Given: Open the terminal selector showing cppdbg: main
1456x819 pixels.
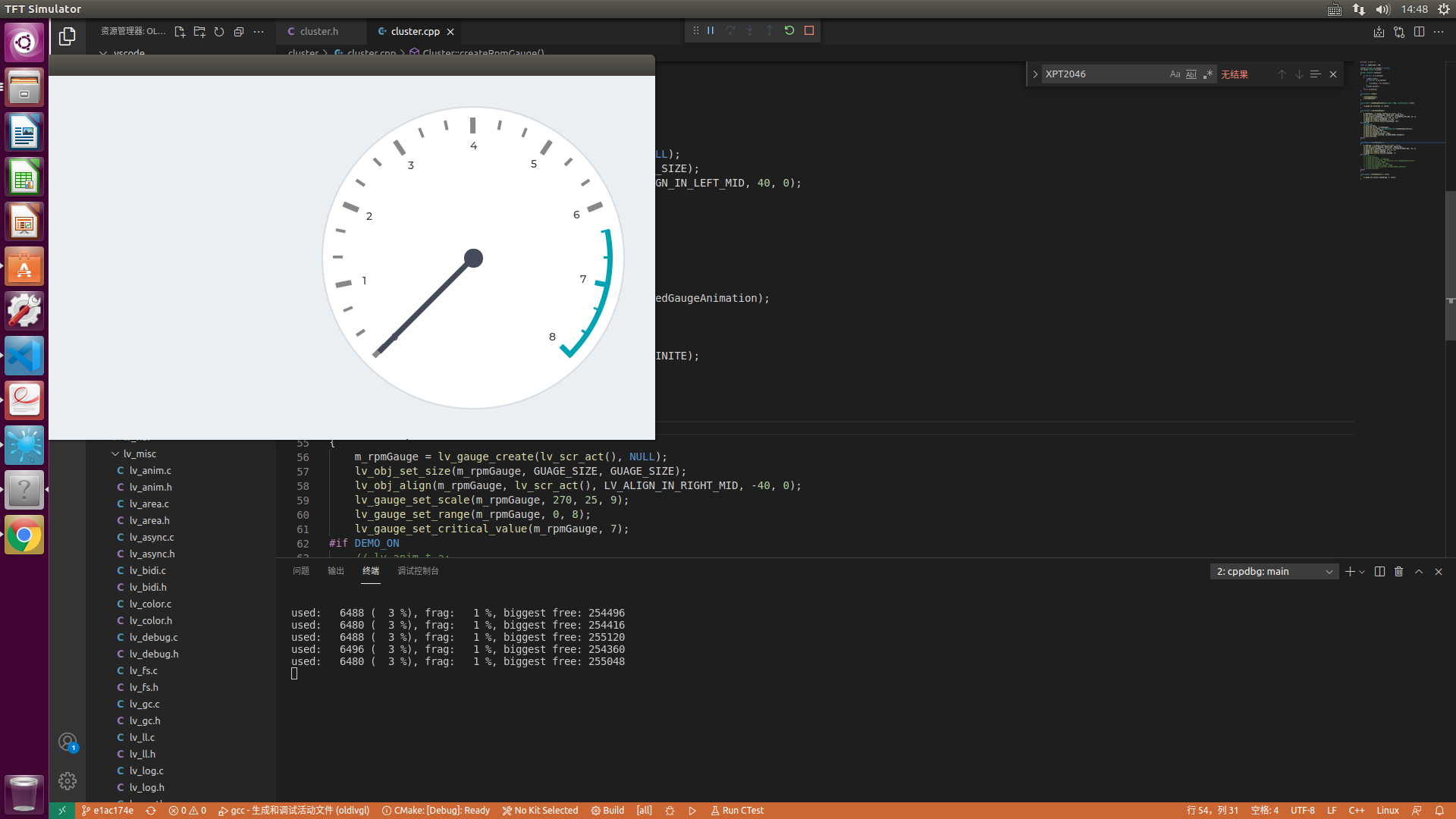Looking at the screenshot, I should tap(1274, 571).
